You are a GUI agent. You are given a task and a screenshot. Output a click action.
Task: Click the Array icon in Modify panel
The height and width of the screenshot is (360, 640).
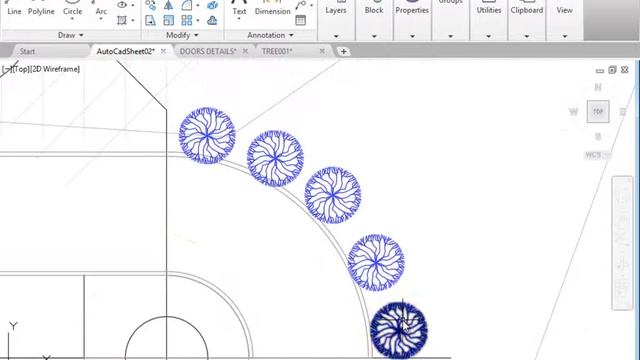tap(187, 20)
